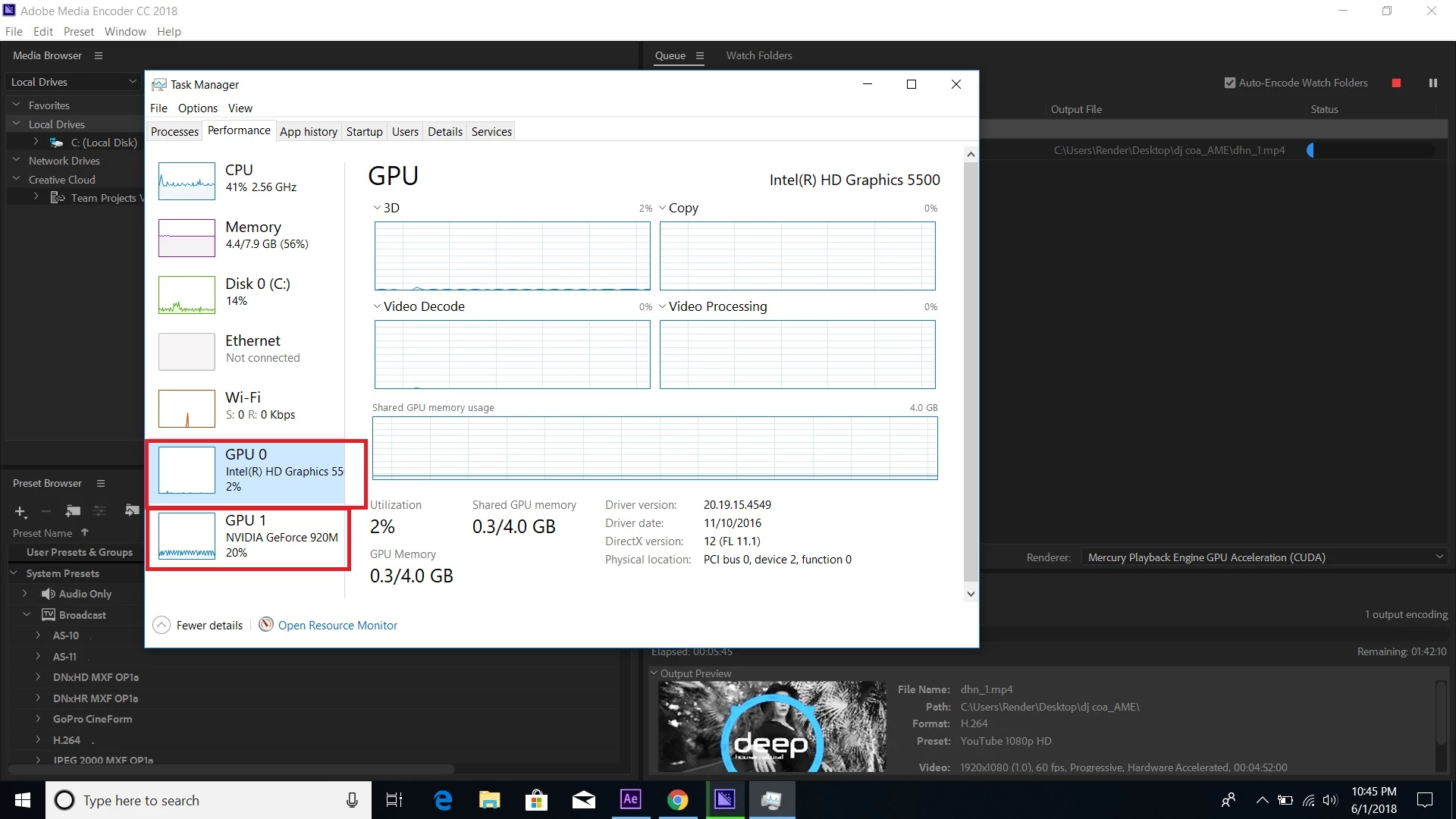Expand the Audio Only preset group
Viewport: 1456px width, 819px height.
[25, 594]
